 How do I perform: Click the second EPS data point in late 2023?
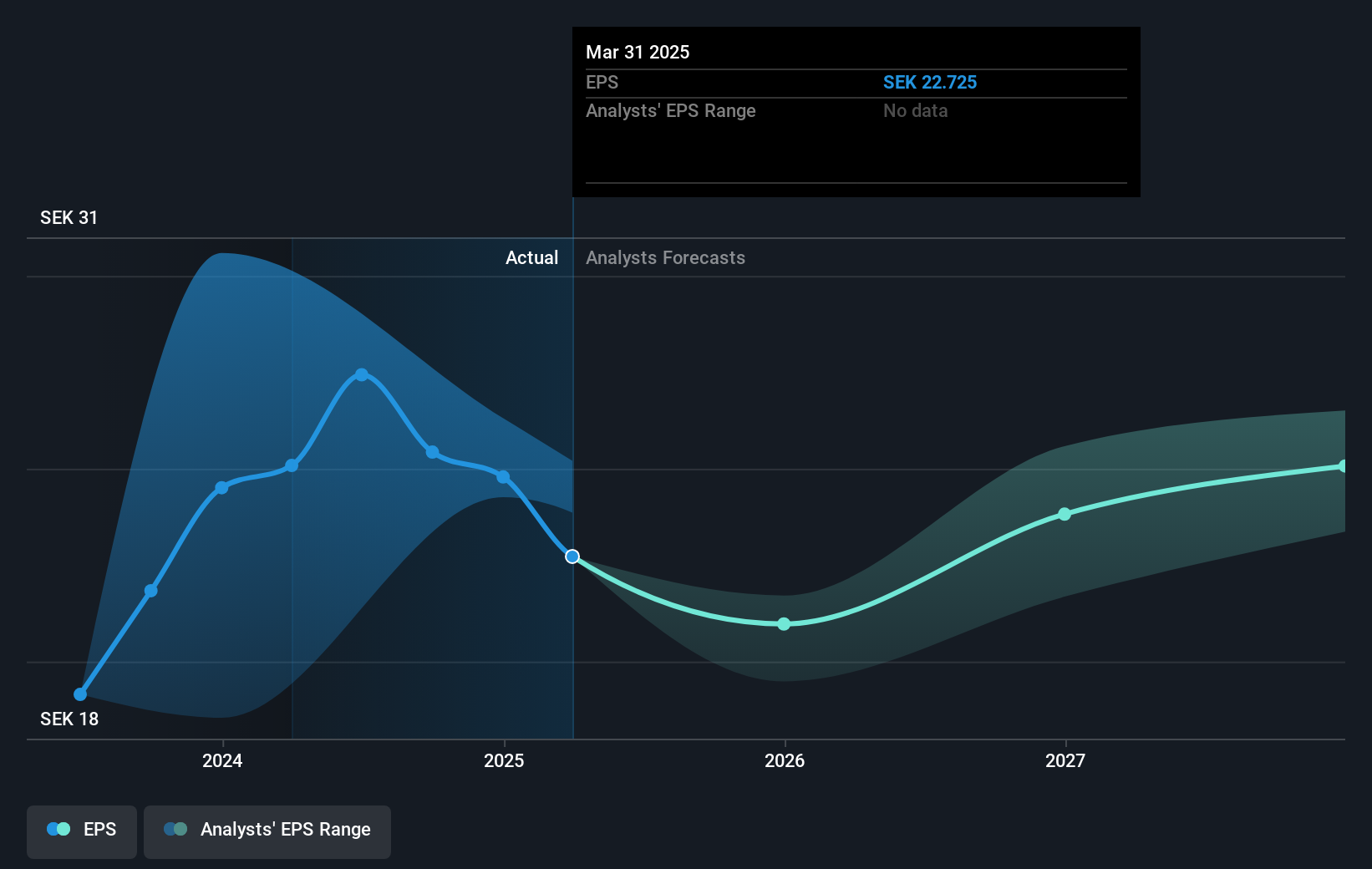point(151,591)
